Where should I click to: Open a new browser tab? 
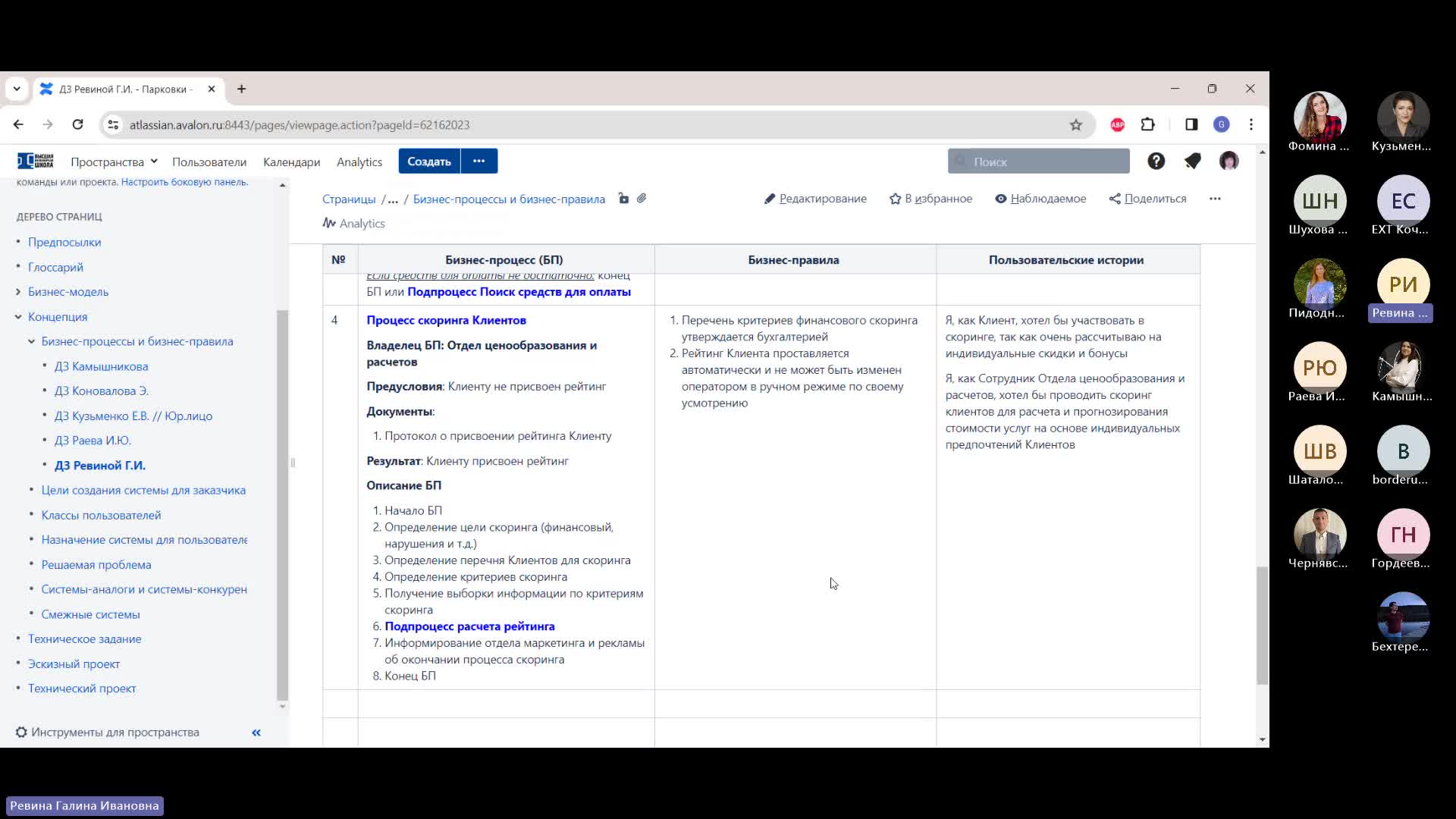(x=241, y=89)
